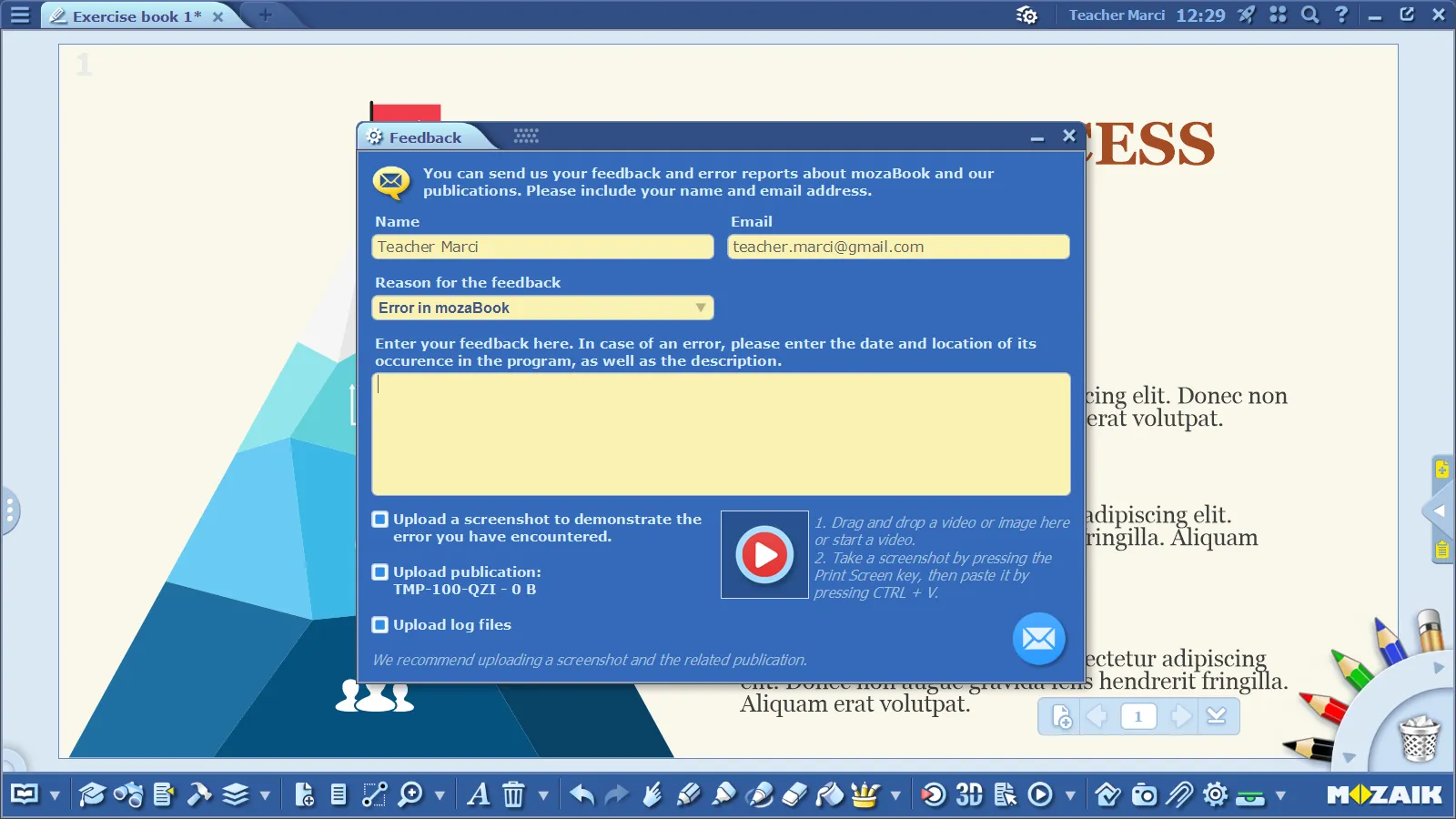The height and width of the screenshot is (819, 1456).
Task: Expand the dropdown arrow next to the book icon
Action: (x=55, y=795)
